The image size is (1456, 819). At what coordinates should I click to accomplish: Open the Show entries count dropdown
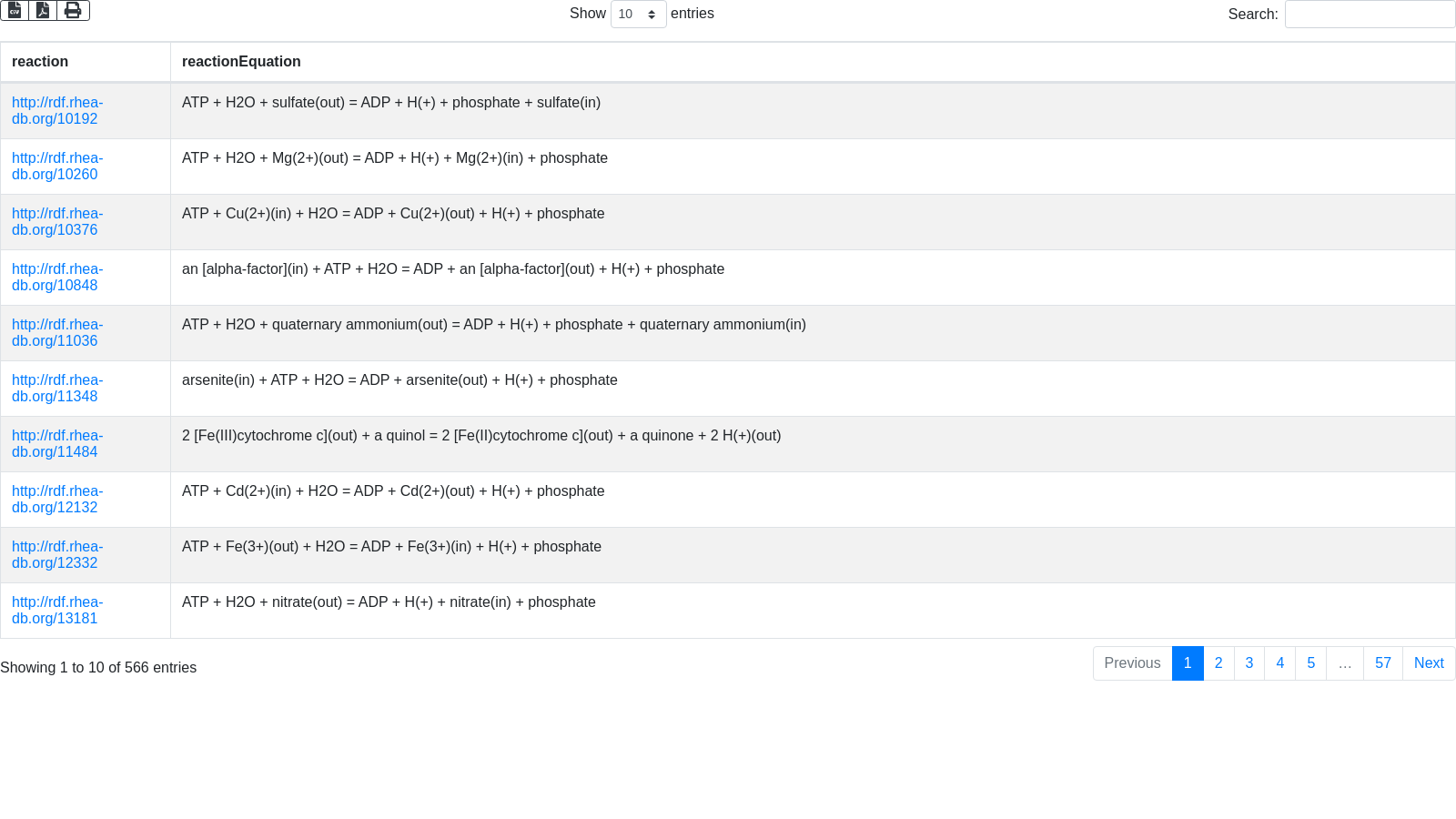(x=638, y=14)
